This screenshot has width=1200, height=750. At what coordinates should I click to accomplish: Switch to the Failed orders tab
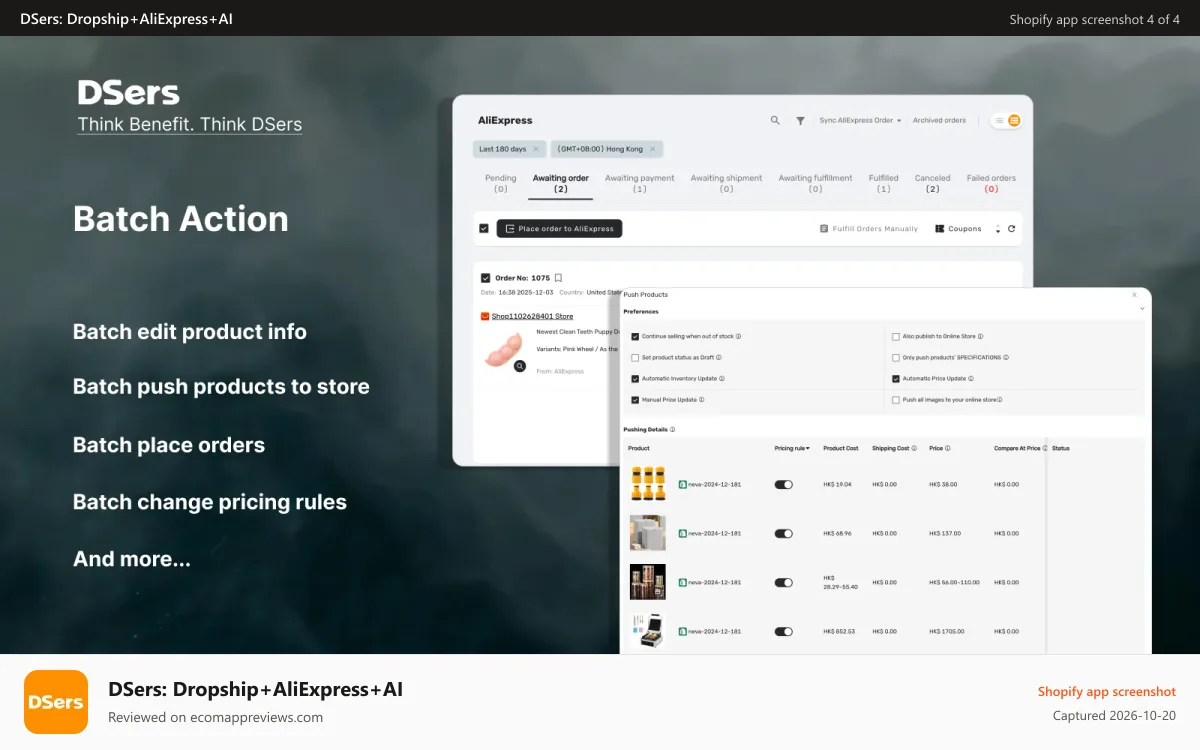click(x=991, y=183)
